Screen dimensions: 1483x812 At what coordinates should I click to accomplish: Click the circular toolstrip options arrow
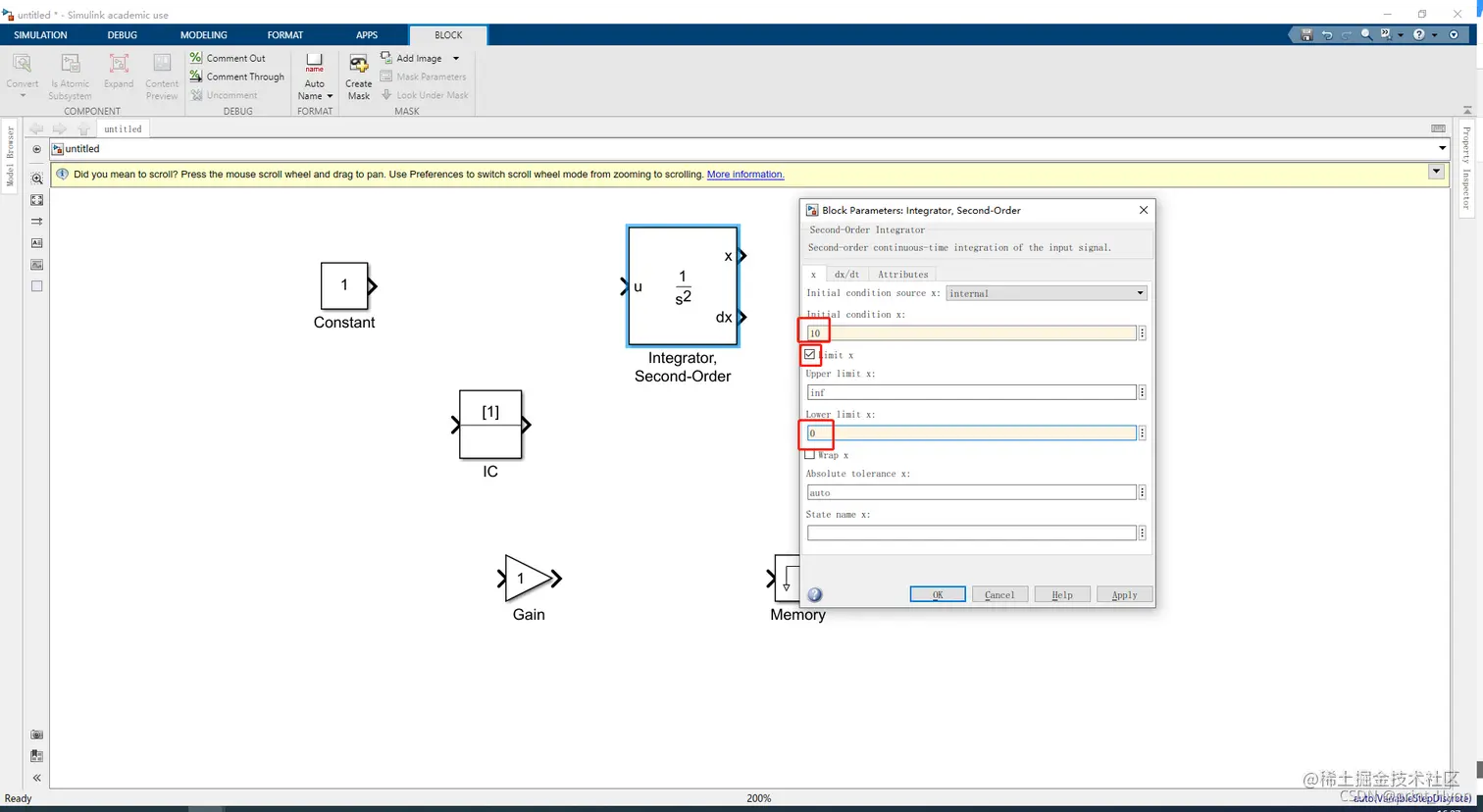(x=1454, y=34)
